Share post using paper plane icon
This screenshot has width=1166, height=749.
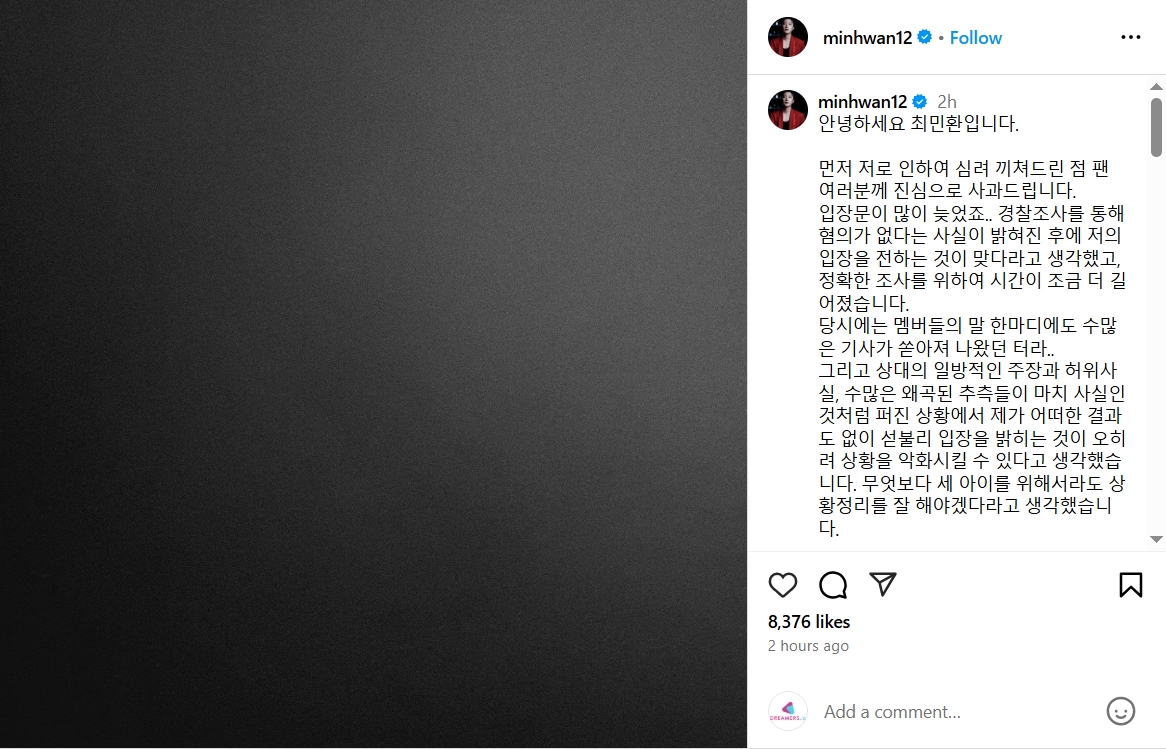[883, 585]
